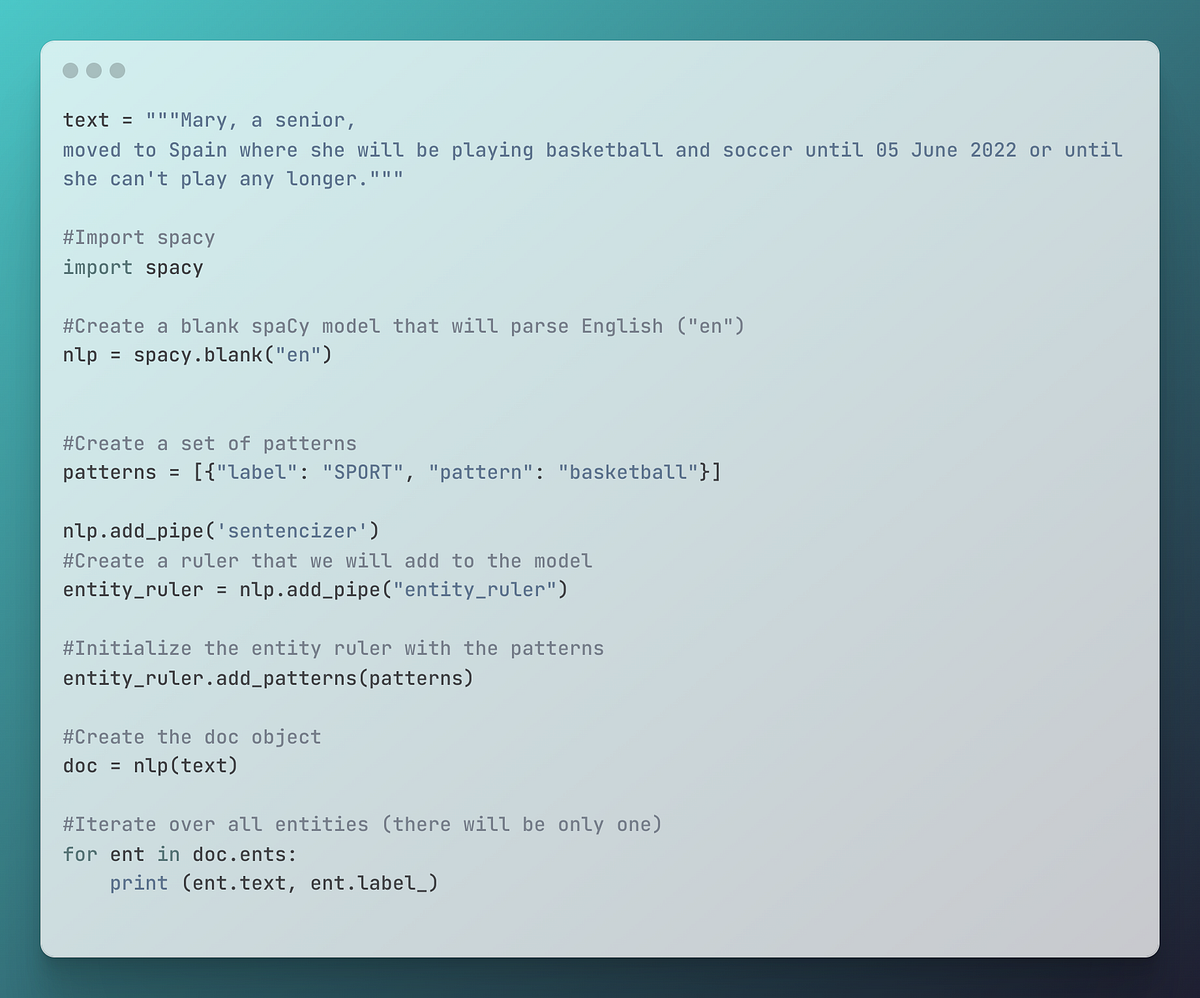Click the middle gray window dot
This screenshot has height=998, width=1200.
coord(94,70)
